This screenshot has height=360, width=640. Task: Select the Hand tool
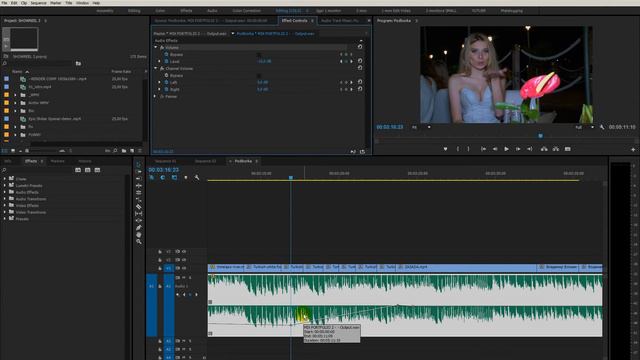pyautogui.click(x=138, y=235)
